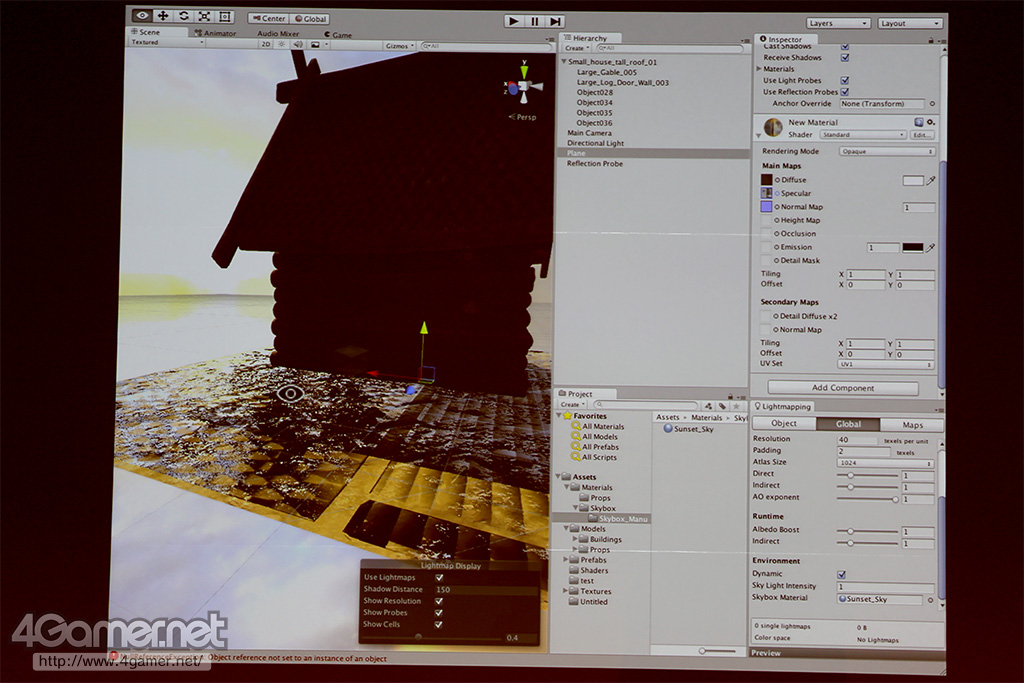Toggle Show Resolution checkbox
Screen dimensions: 1024x683
pos(439,601)
